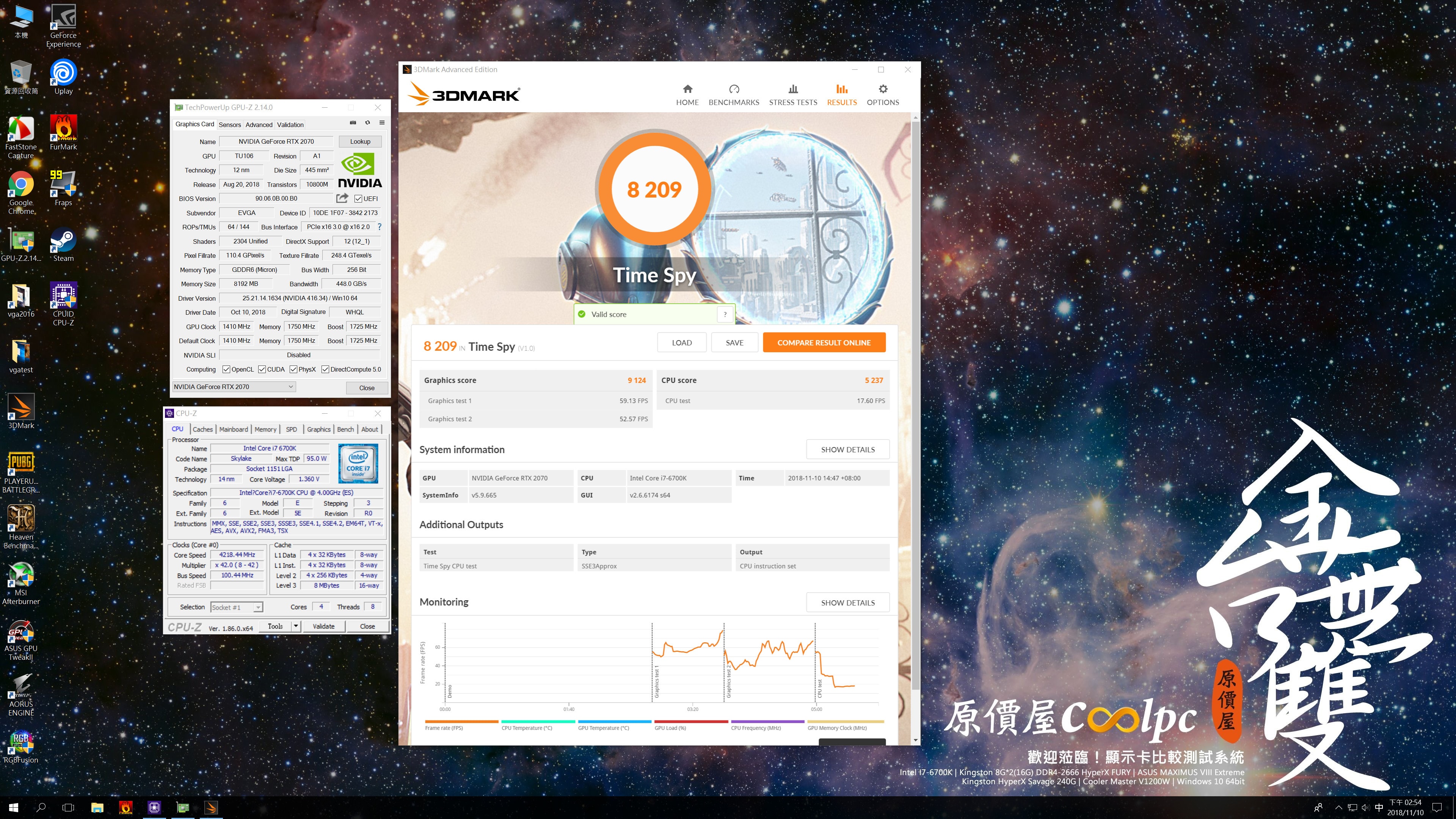Take a GPU-Z screenshot with camera icon
This screenshot has width=1456, height=819.
353,122
